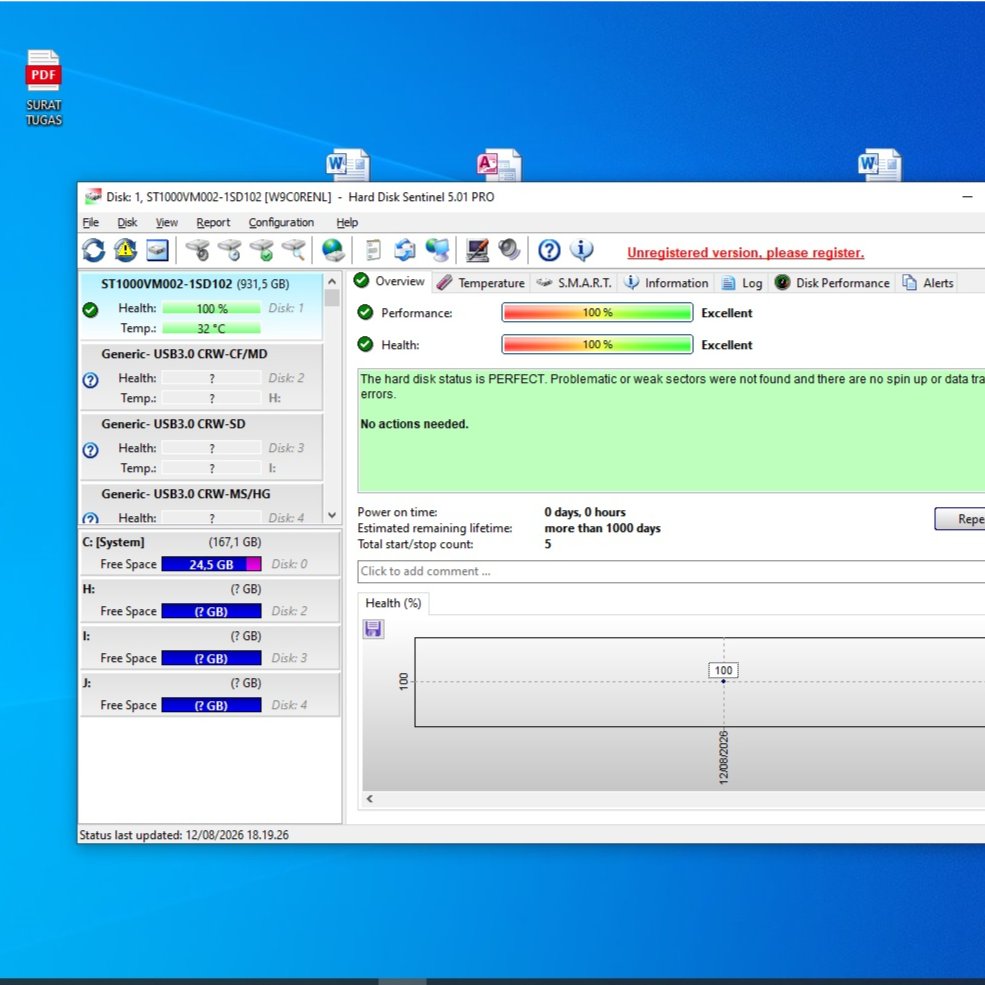Select the C: [System] partition entry
This screenshot has width=985, height=985.
[x=210, y=553]
